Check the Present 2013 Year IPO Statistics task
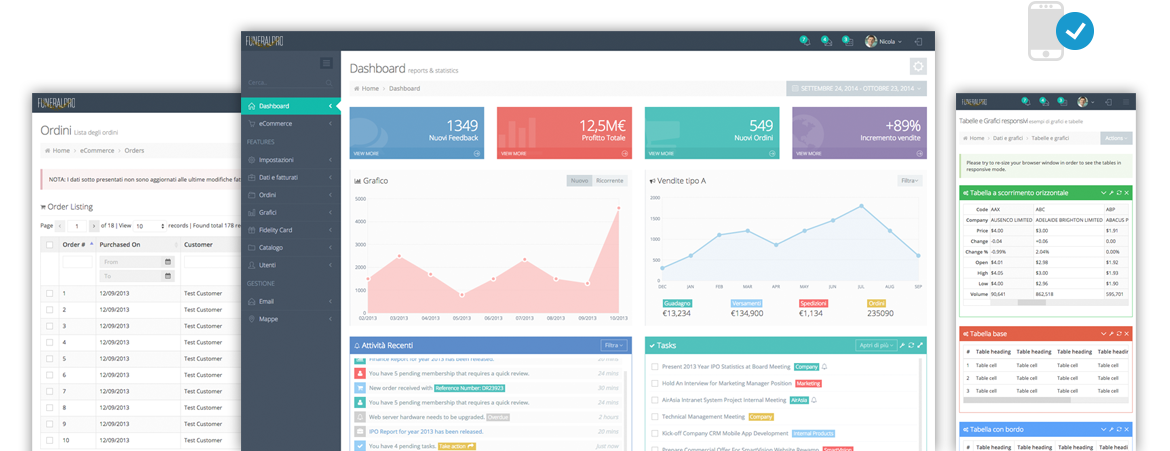The height and width of the screenshot is (451, 1170). pos(654,367)
